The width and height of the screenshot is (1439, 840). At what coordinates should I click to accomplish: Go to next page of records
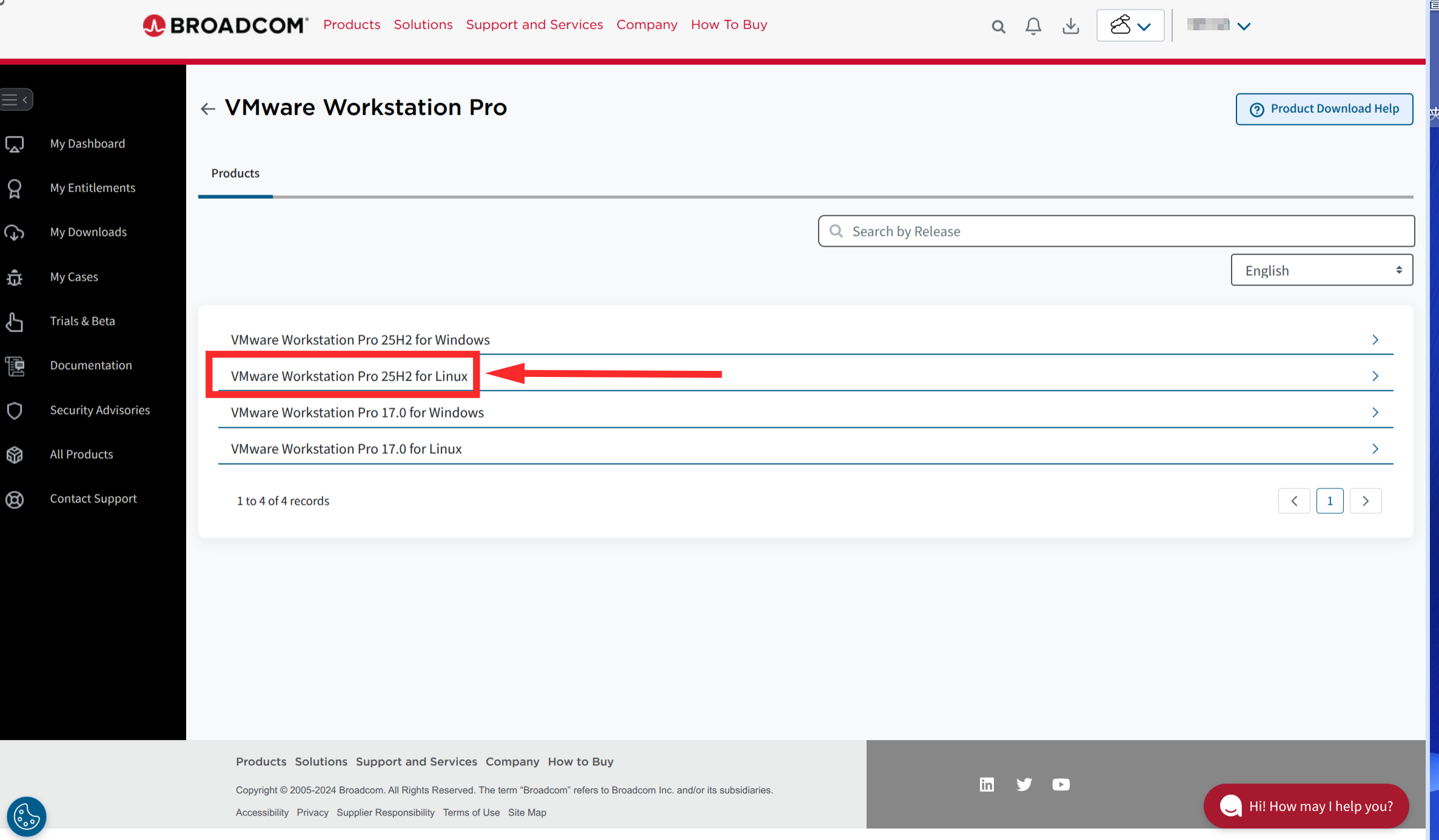pos(1366,501)
